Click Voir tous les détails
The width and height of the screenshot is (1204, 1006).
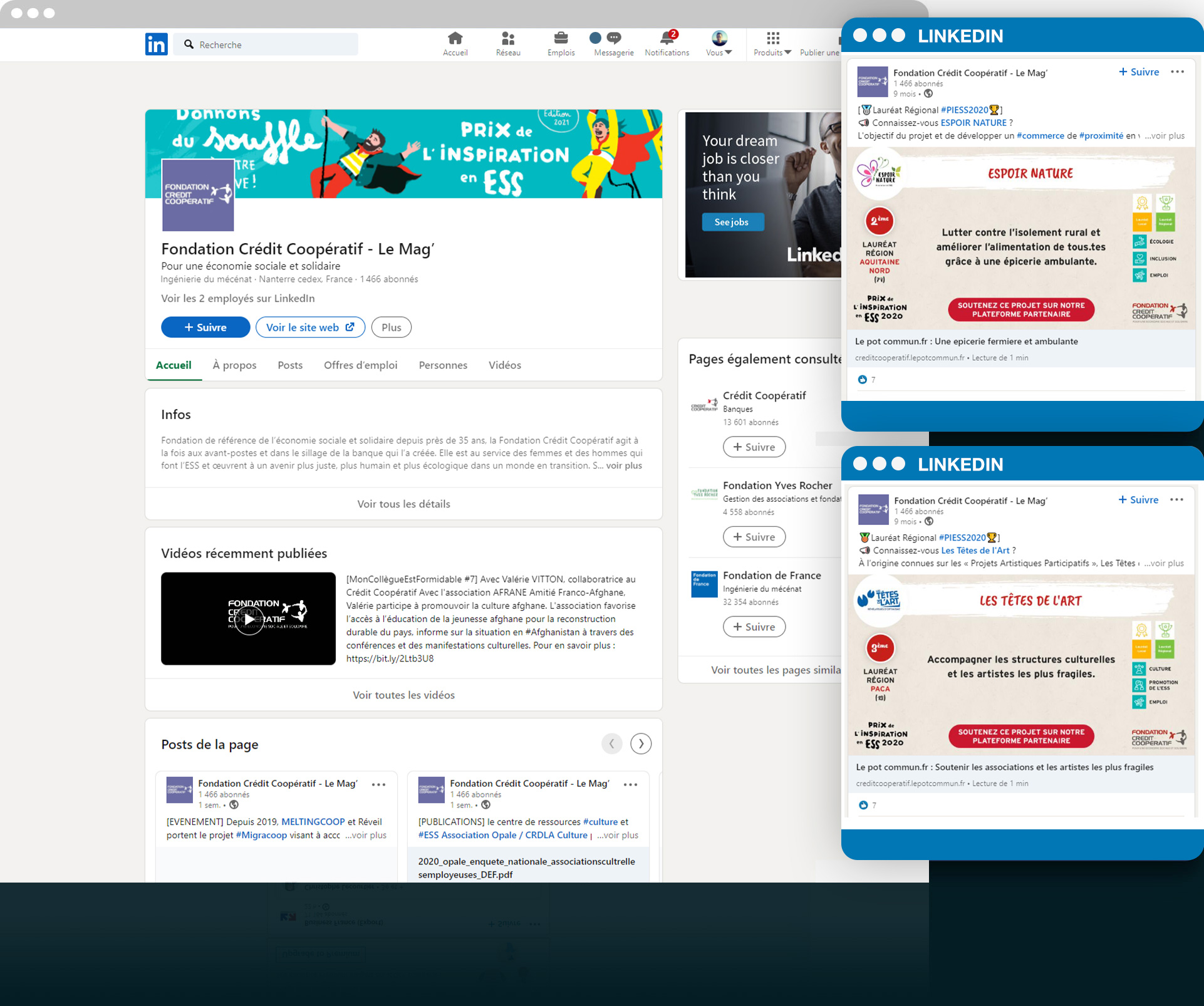click(403, 504)
